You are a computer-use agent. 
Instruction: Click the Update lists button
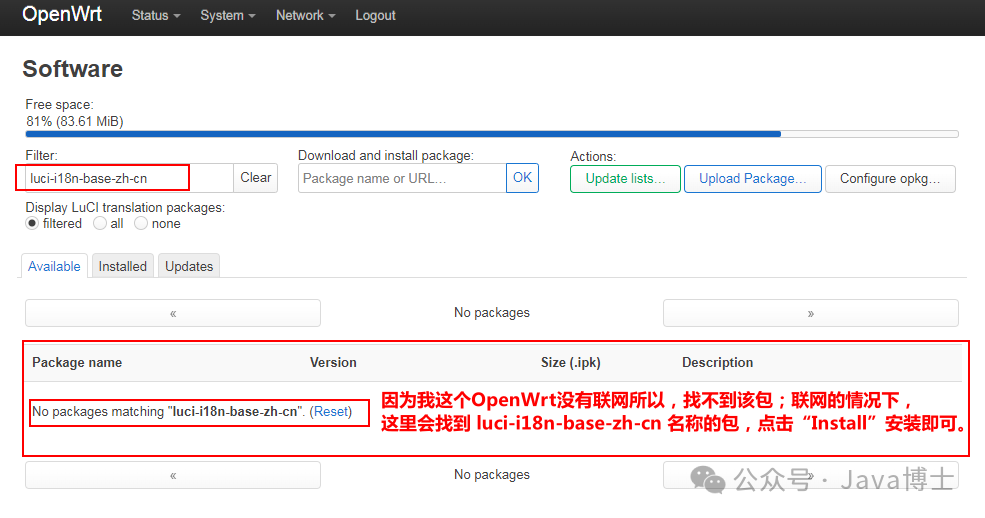[x=625, y=179]
